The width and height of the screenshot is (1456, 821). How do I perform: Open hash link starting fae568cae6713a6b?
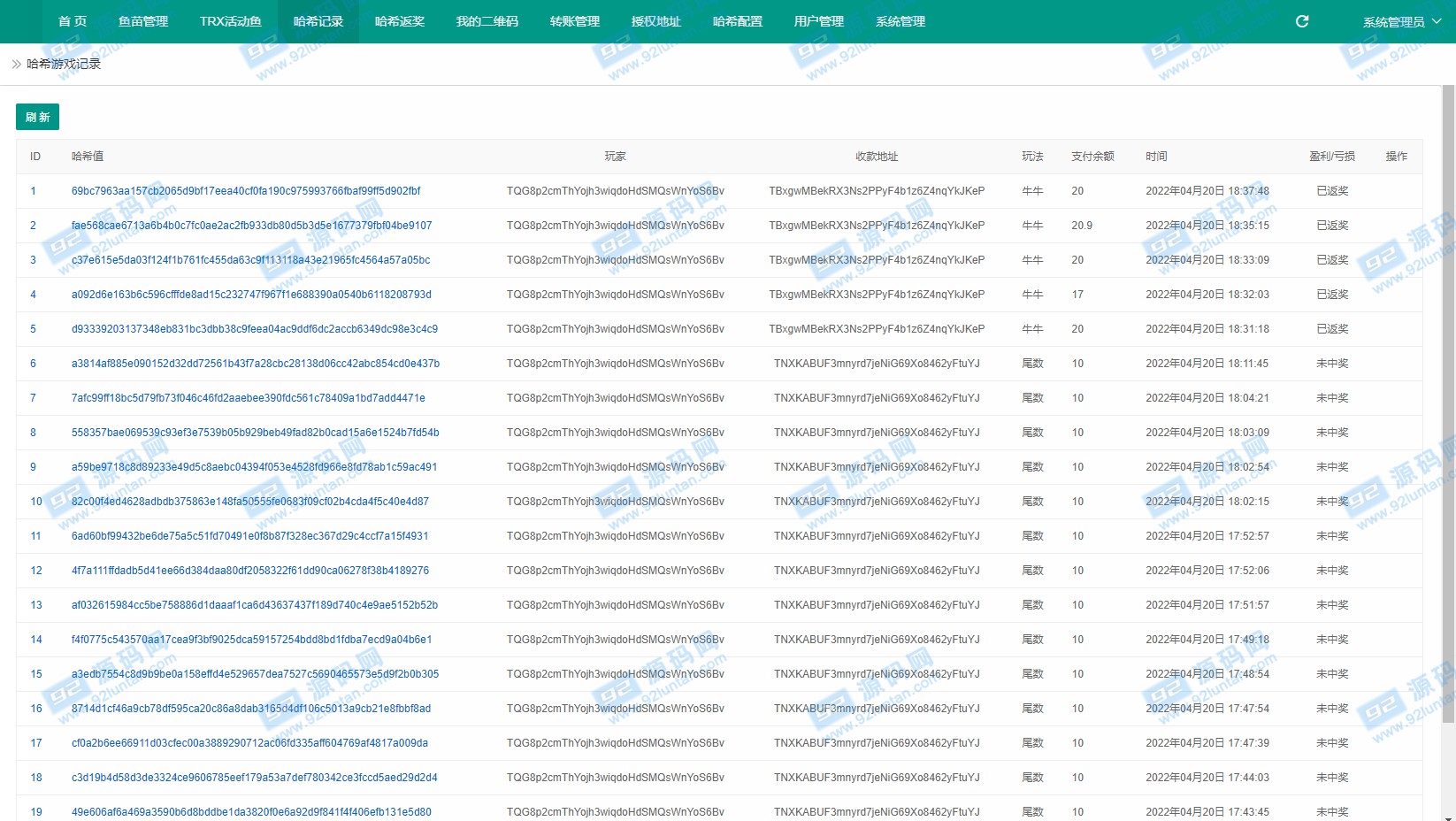pos(252,226)
